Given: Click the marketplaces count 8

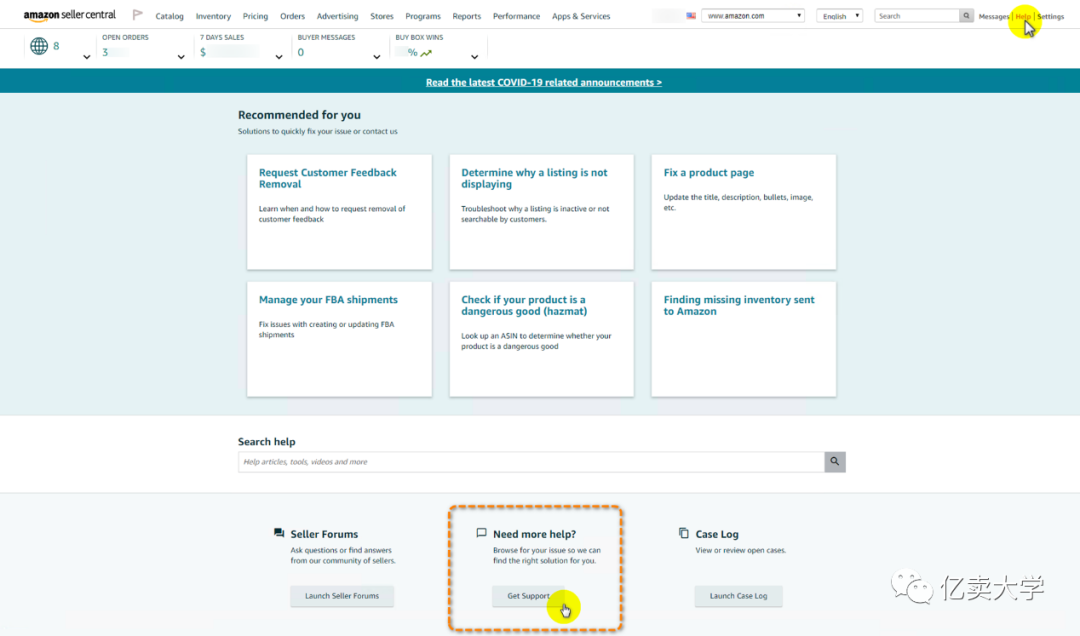Looking at the screenshot, I should (x=56, y=46).
